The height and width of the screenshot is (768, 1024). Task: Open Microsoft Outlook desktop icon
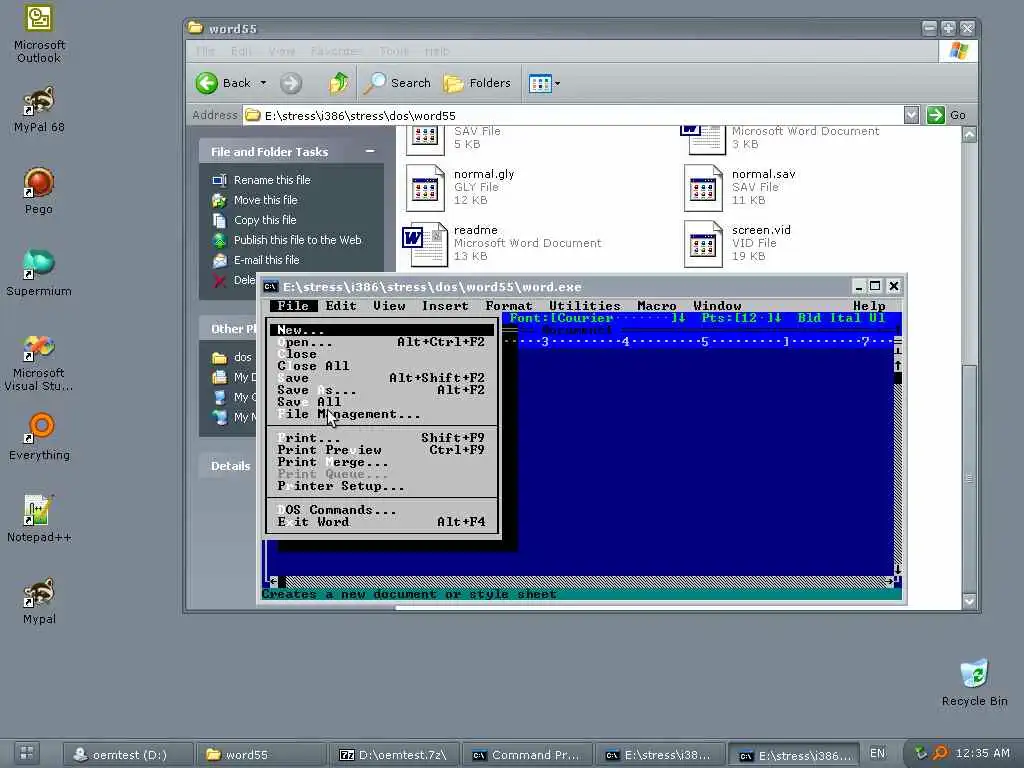(x=39, y=33)
